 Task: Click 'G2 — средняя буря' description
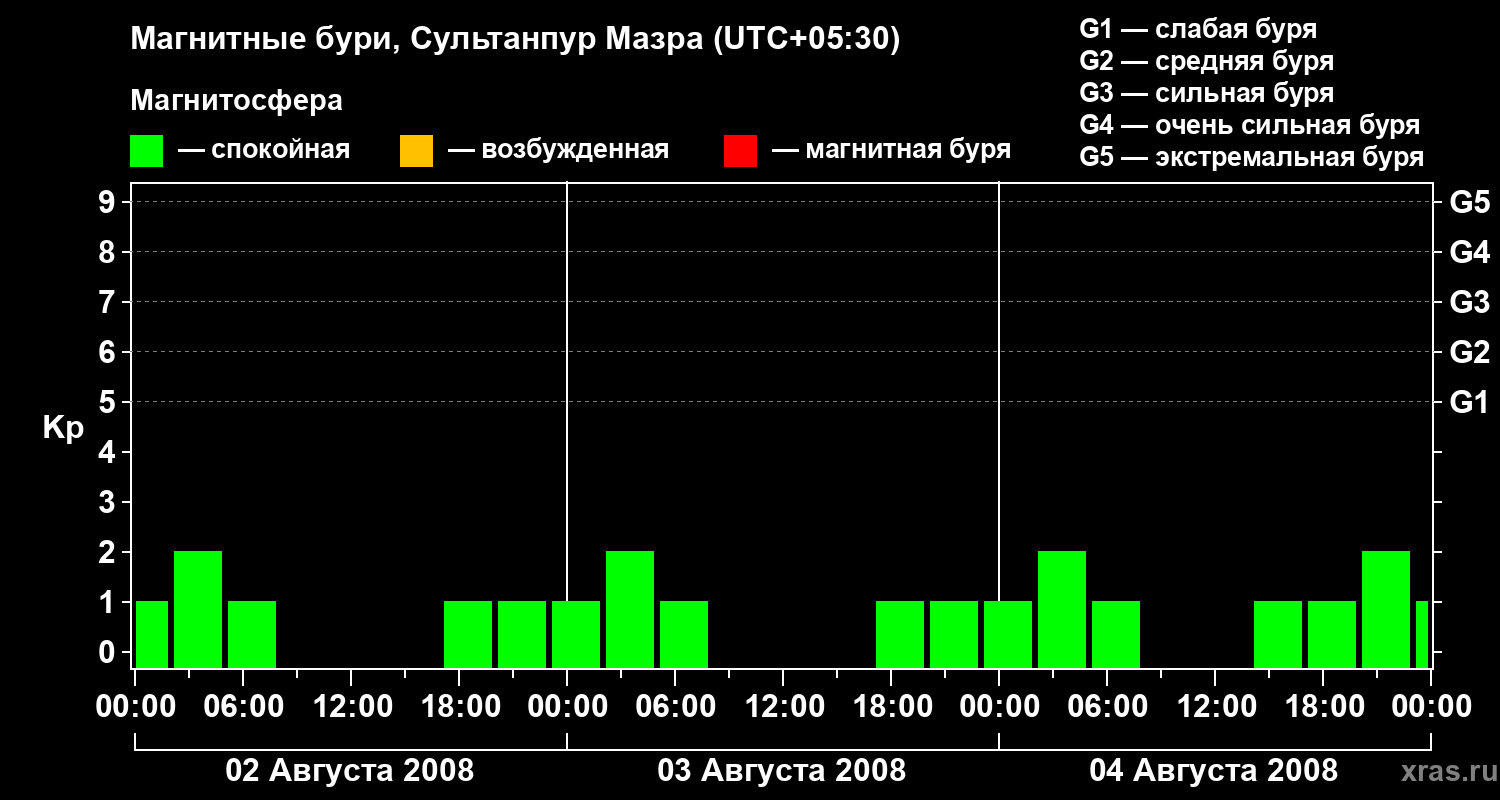pyautogui.click(x=1207, y=61)
